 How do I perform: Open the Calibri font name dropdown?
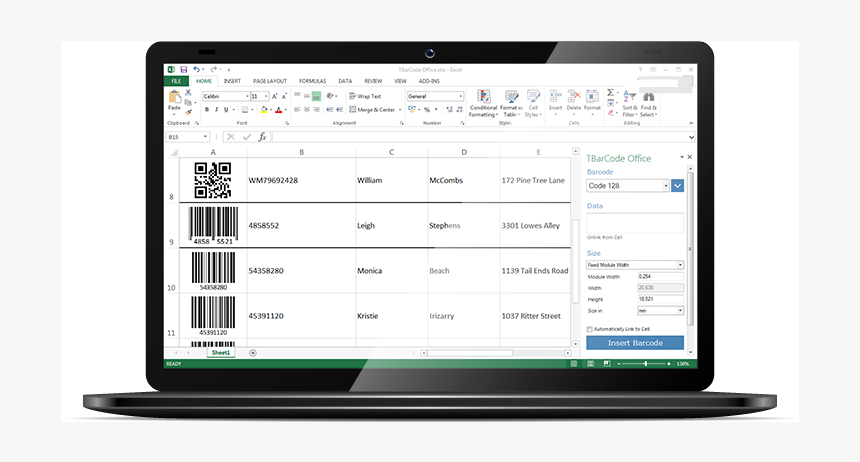point(245,96)
